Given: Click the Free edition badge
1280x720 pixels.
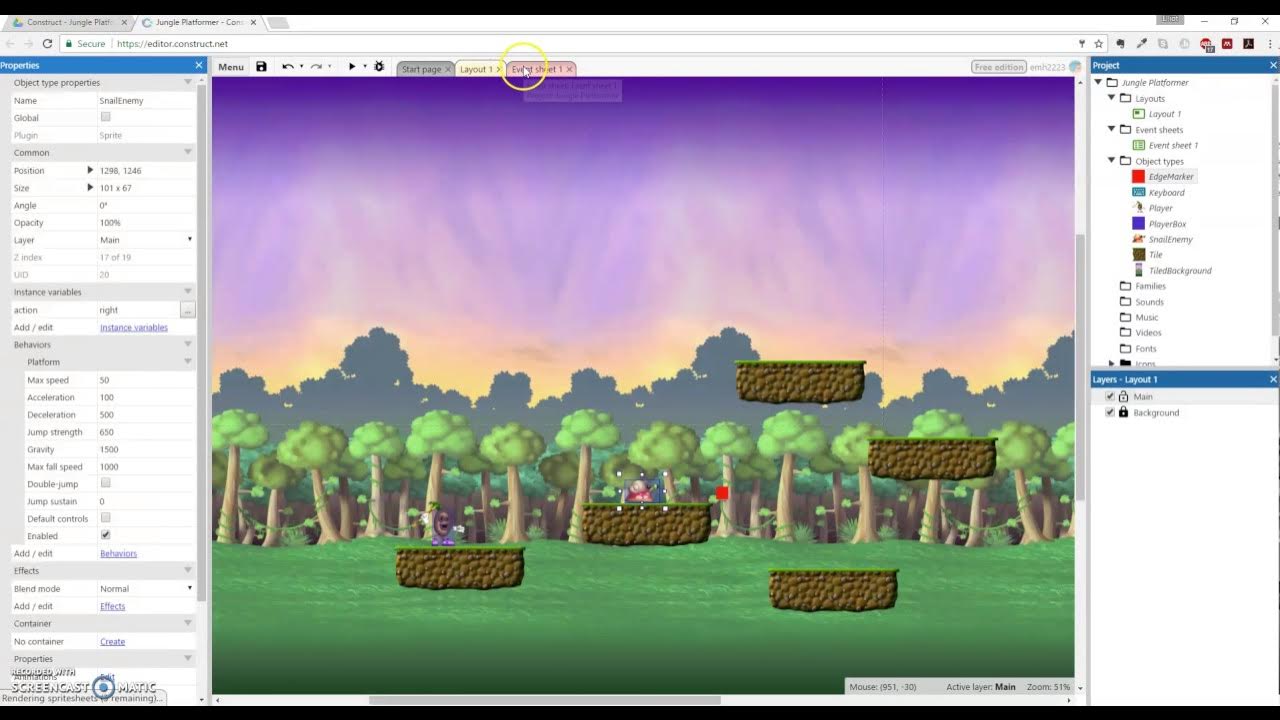Looking at the screenshot, I should (999, 67).
